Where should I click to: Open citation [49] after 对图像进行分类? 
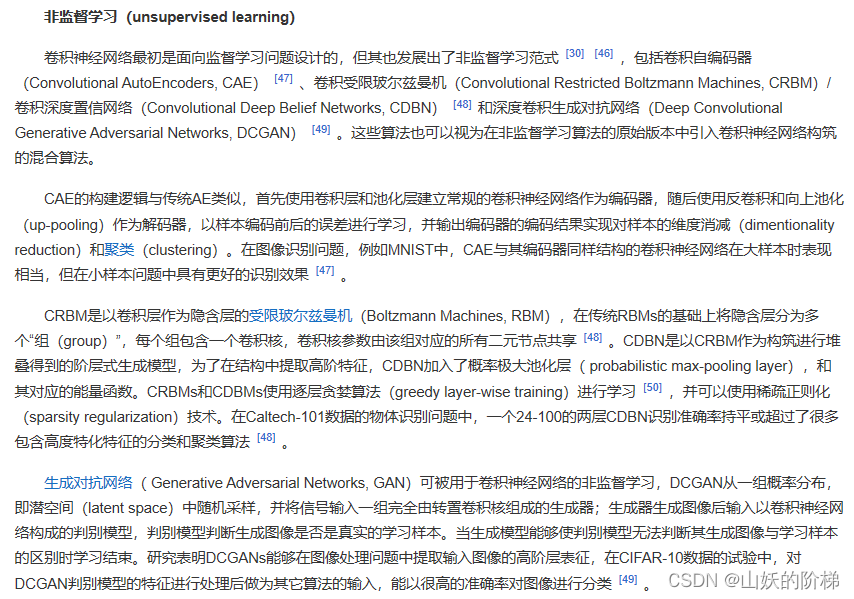[628, 579]
